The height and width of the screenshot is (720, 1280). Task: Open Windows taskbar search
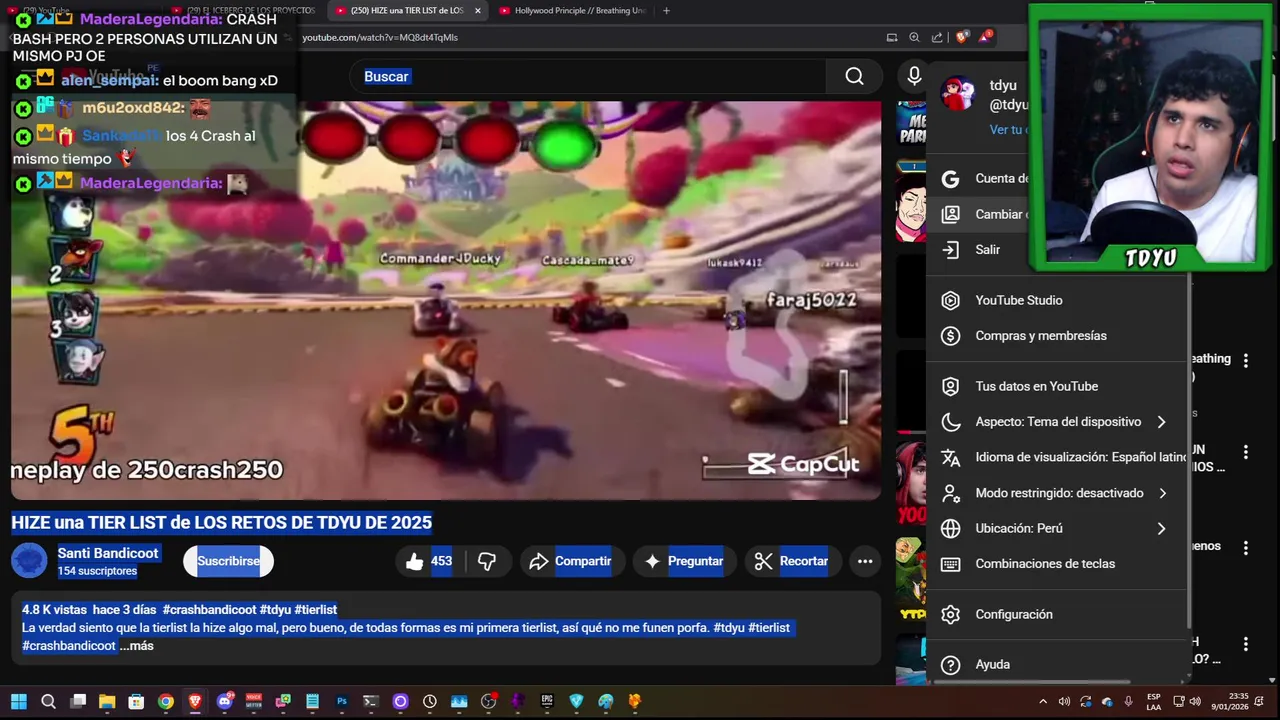point(48,701)
